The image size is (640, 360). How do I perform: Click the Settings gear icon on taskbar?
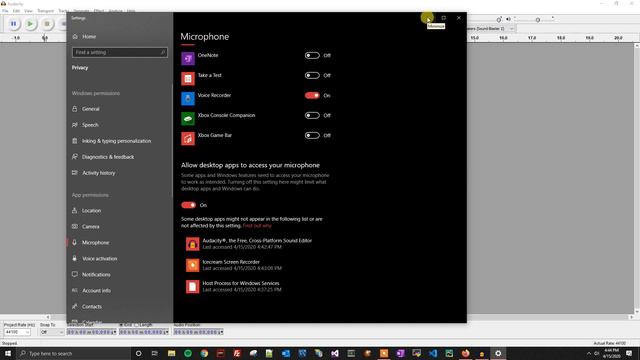click(x=498, y=353)
